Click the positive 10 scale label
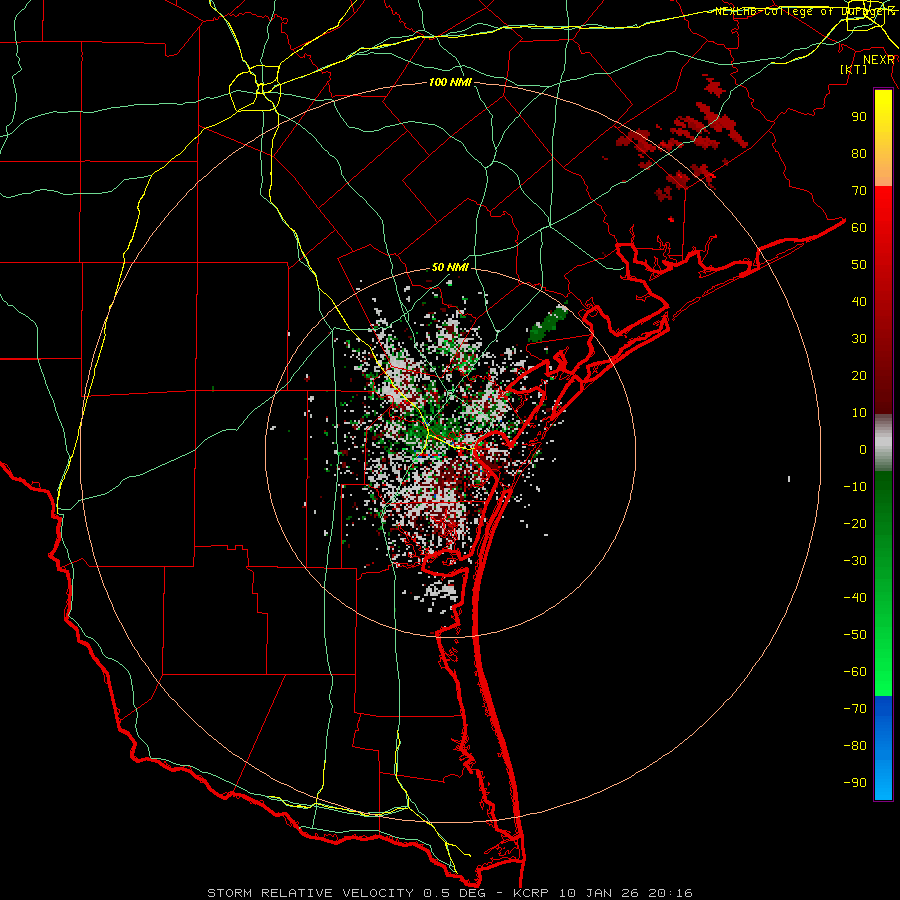This screenshot has width=900, height=900. (x=859, y=413)
